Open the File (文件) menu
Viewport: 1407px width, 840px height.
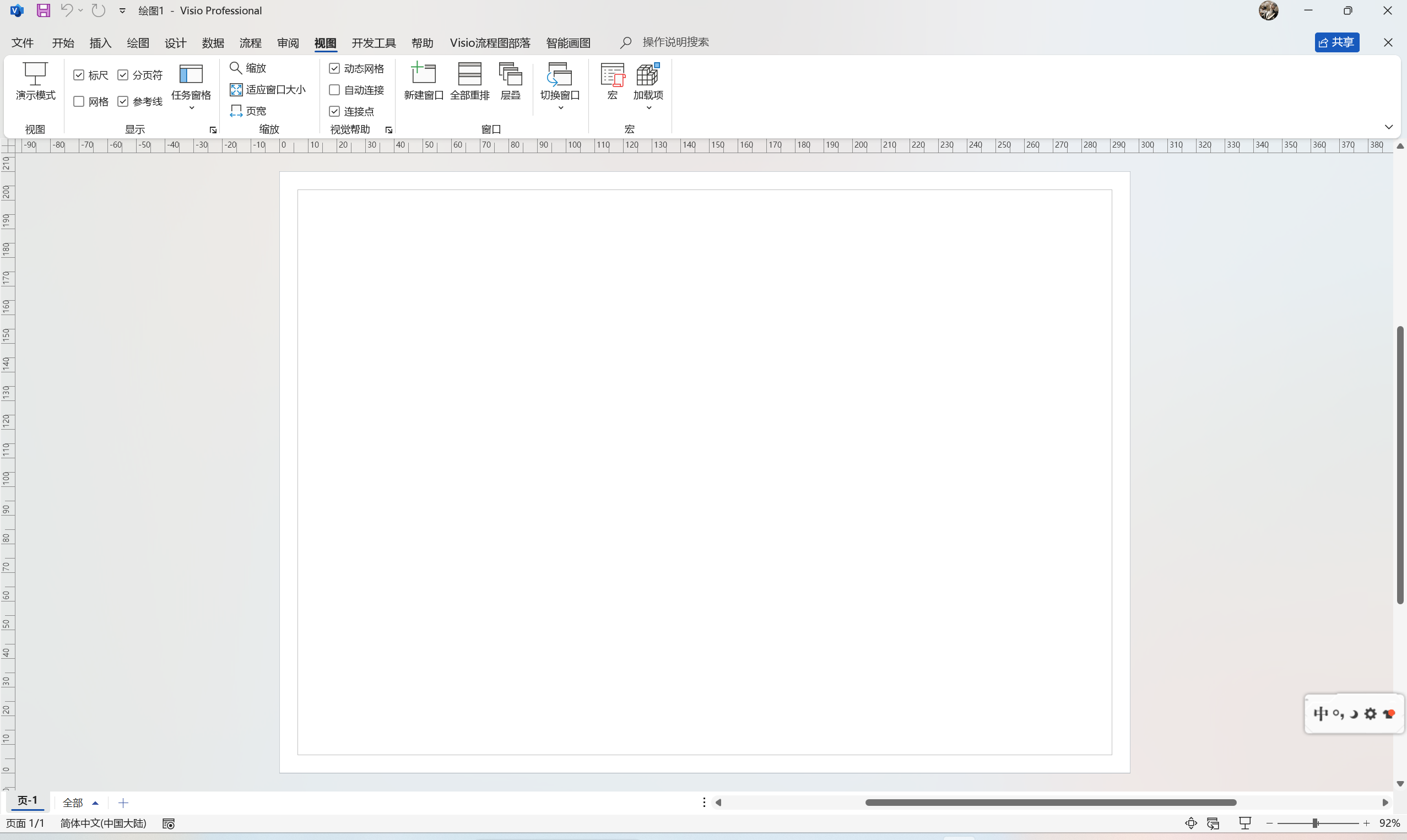pyautogui.click(x=23, y=42)
